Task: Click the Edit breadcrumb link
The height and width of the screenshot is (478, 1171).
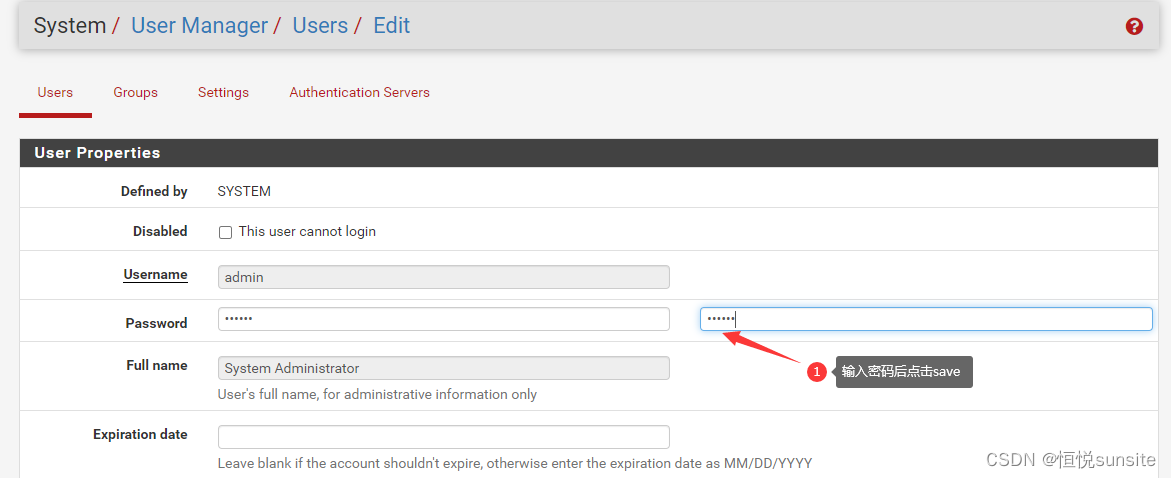Action: tap(391, 25)
